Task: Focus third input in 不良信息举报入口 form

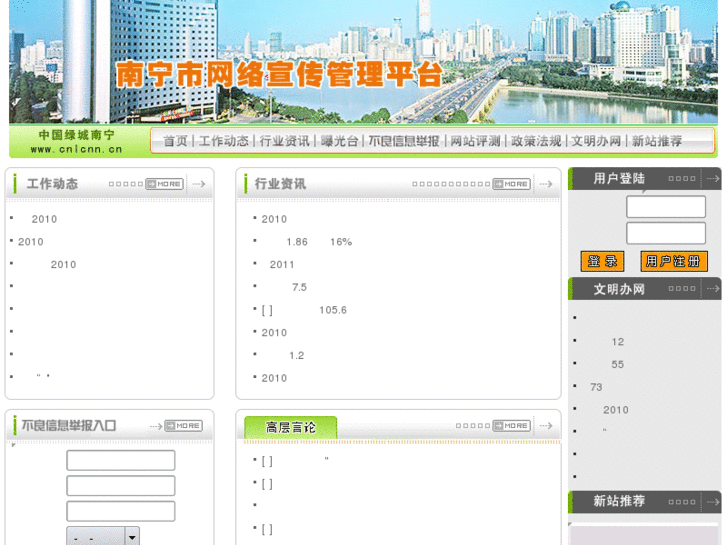Action: pos(121,511)
